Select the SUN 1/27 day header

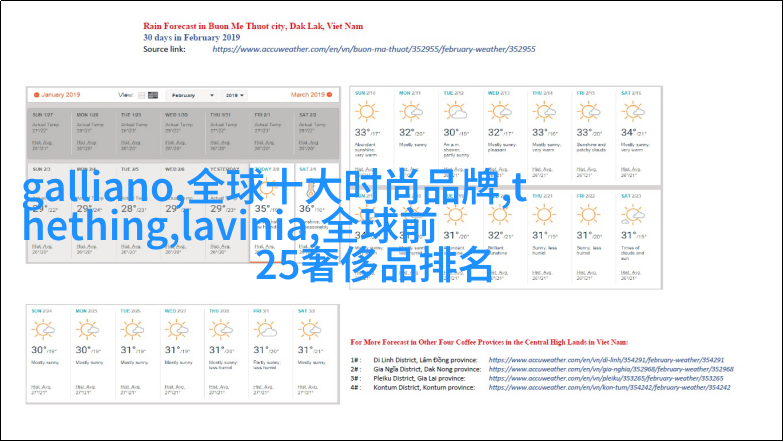(x=42, y=115)
